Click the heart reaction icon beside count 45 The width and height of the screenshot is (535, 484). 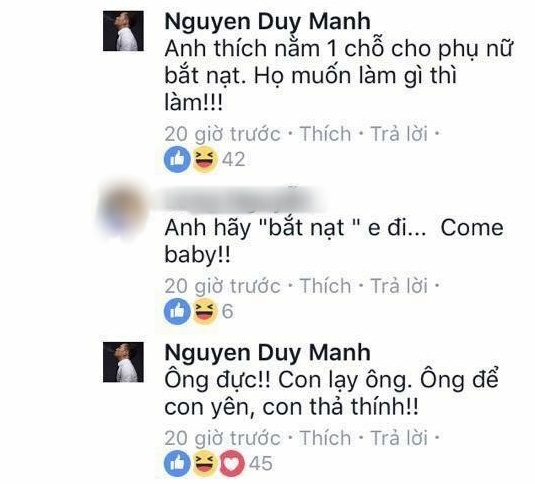click(x=232, y=464)
